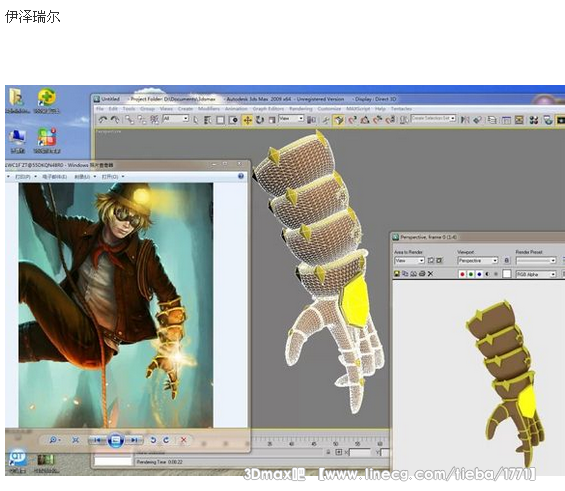
Task: Select the Unlink Selection tool
Action: coord(142,120)
